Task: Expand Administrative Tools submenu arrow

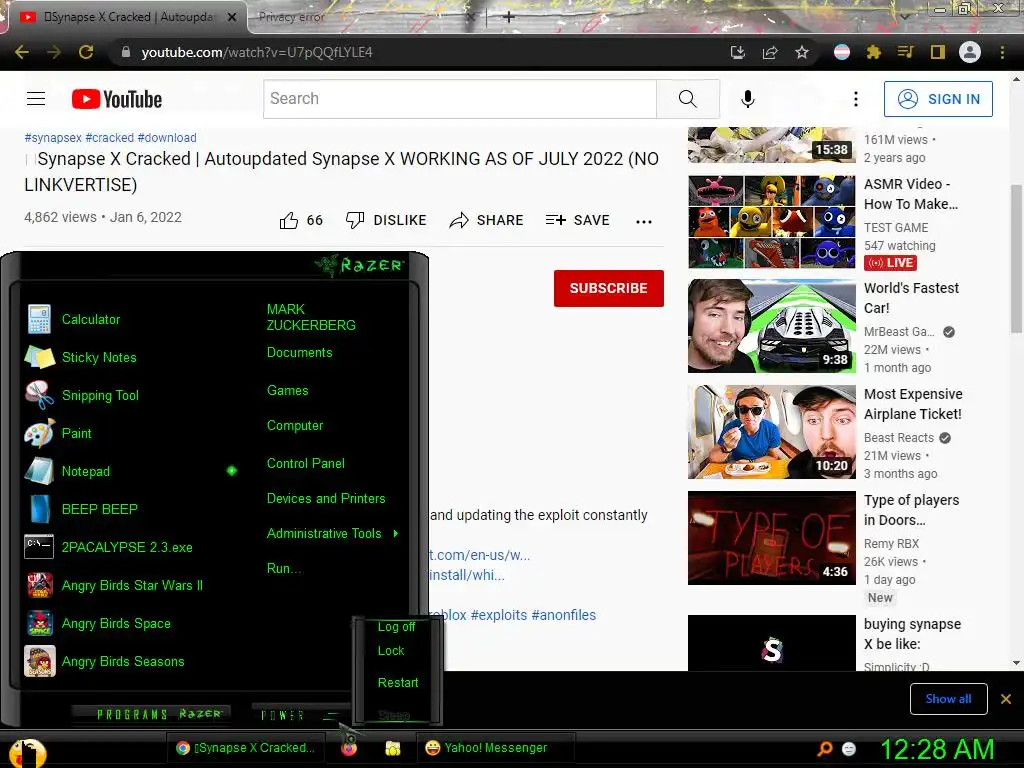Action: tap(396, 534)
